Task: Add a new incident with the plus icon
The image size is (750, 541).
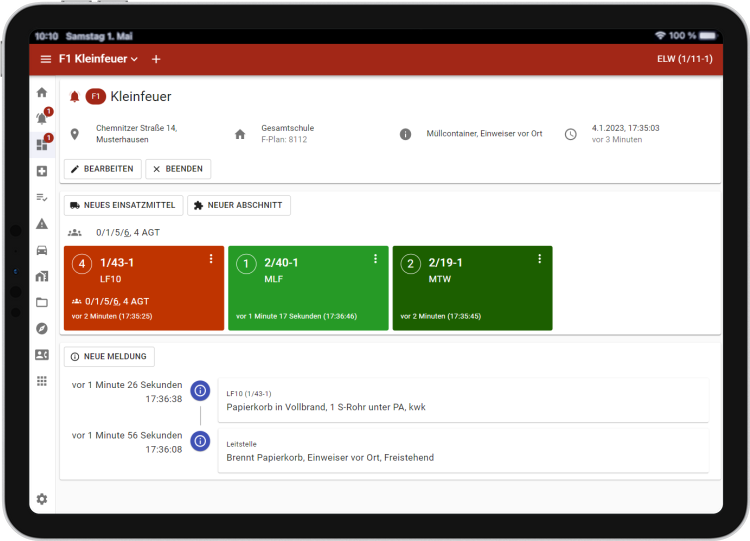Action: click(x=156, y=59)
